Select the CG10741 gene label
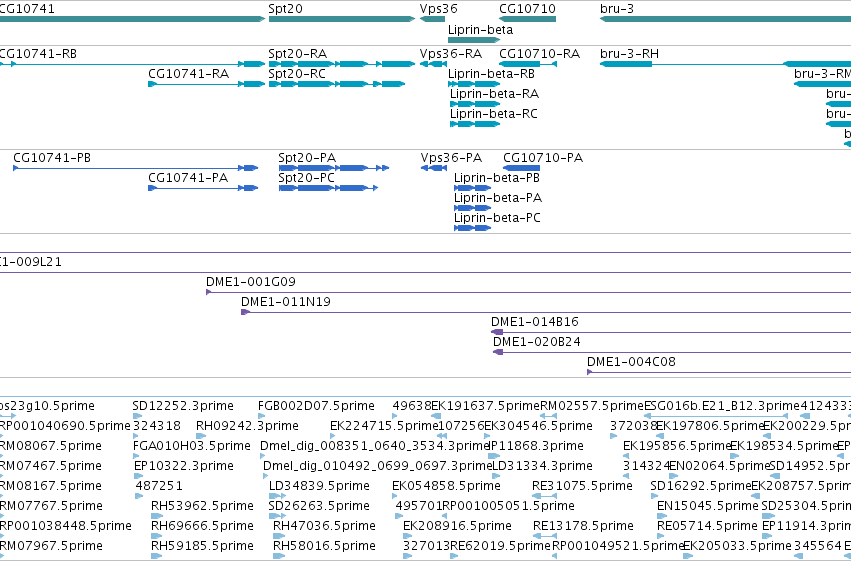 [x=27, y=9]
